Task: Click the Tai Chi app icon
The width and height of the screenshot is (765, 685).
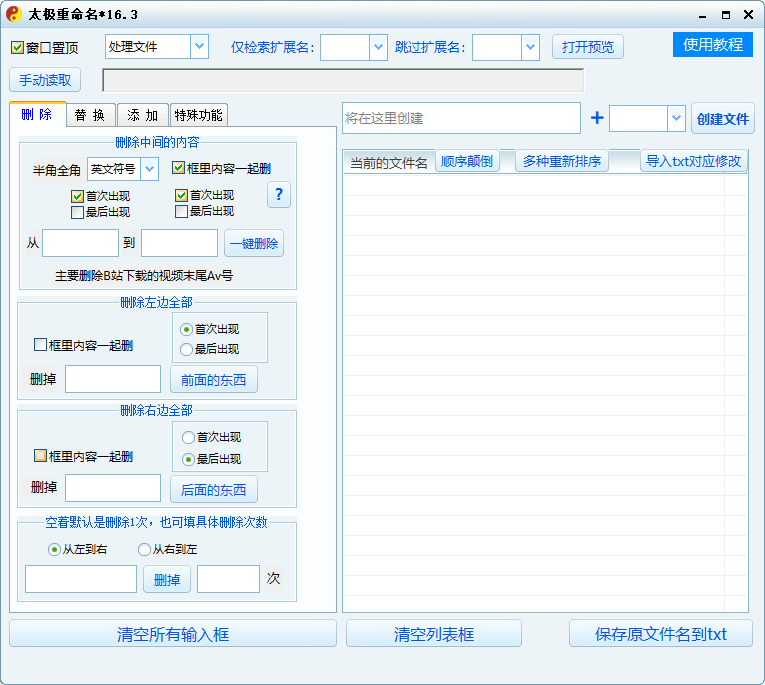Action: click(13, 14)
